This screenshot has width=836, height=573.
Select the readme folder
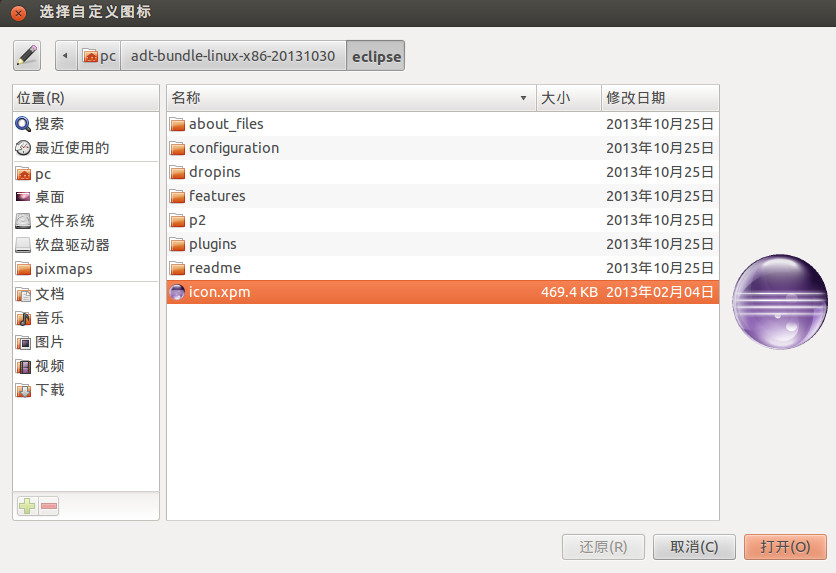pos(443,268)
